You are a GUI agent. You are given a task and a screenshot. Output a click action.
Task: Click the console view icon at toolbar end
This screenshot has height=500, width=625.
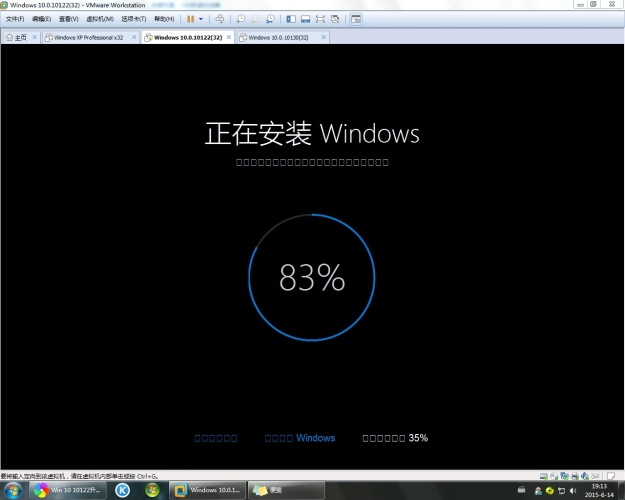click(x=356, y=19)
